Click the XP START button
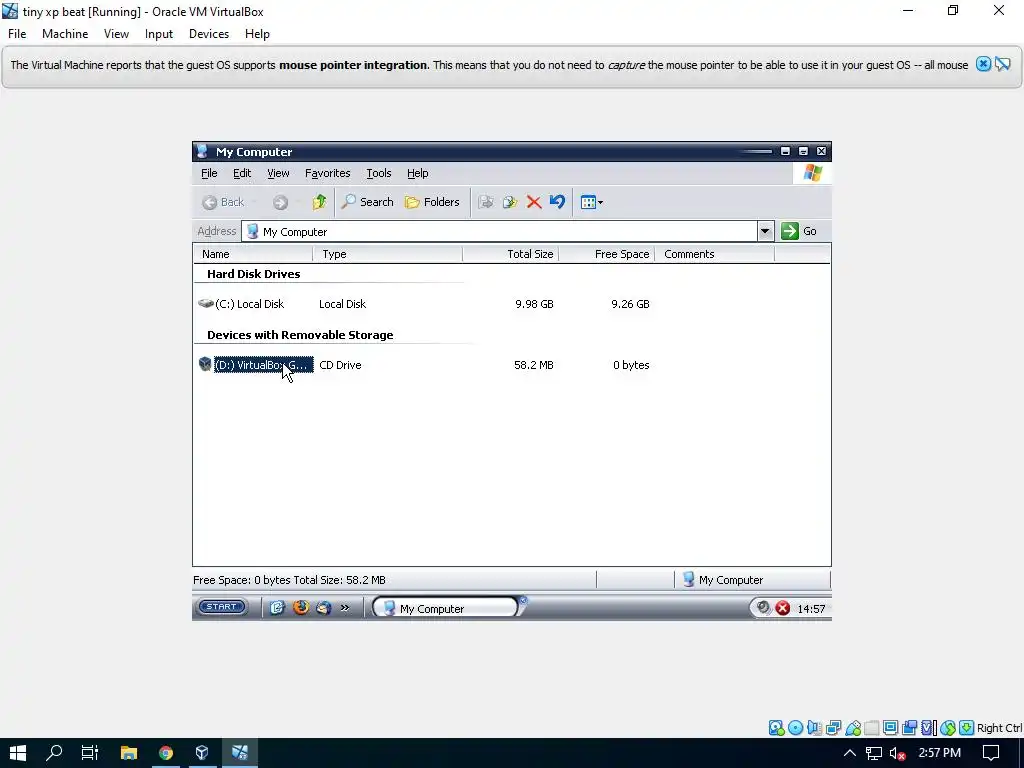This screenshot has width=1024, height=768. 222,607
